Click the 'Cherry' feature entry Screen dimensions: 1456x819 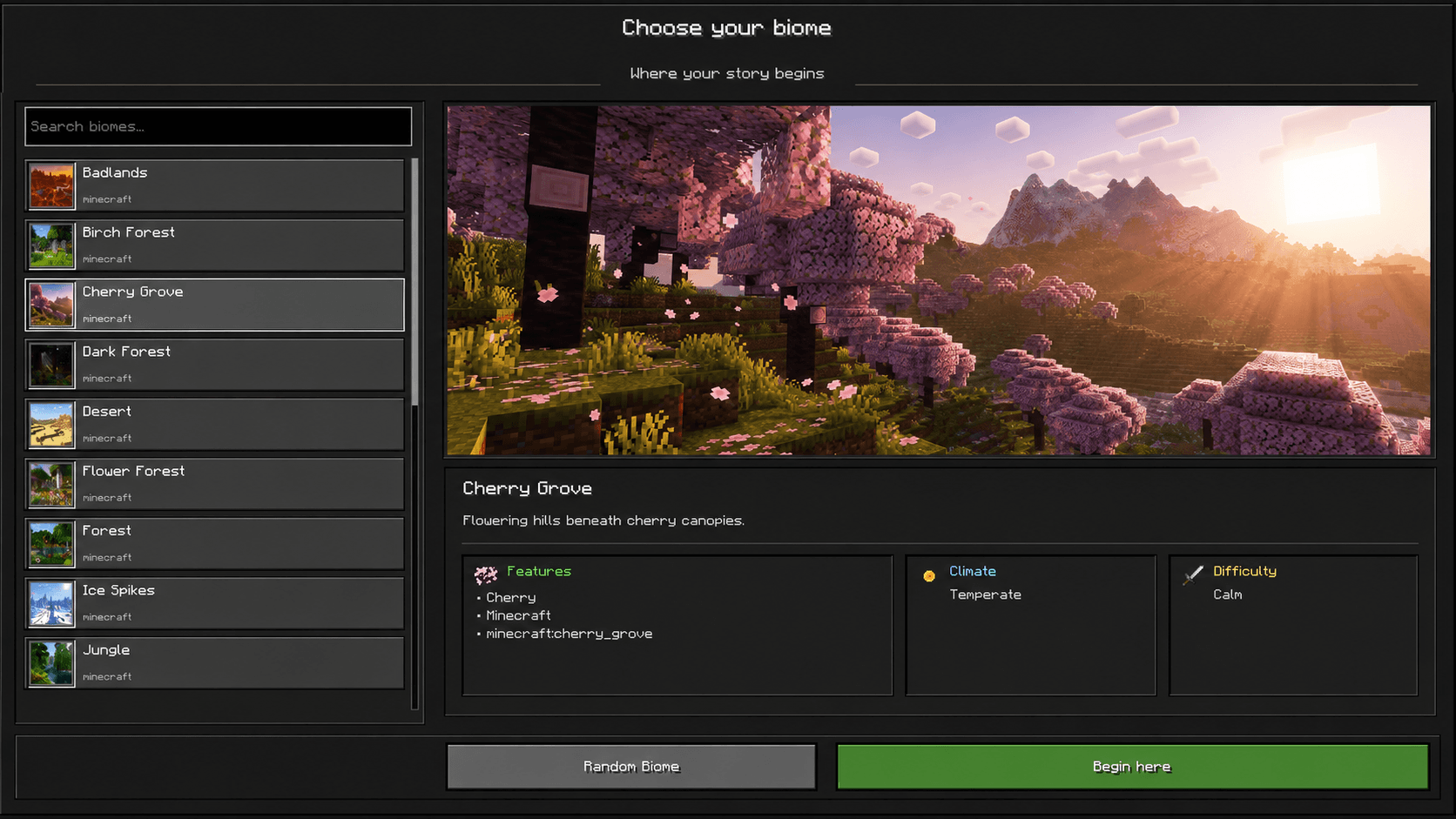pos(511,598)
